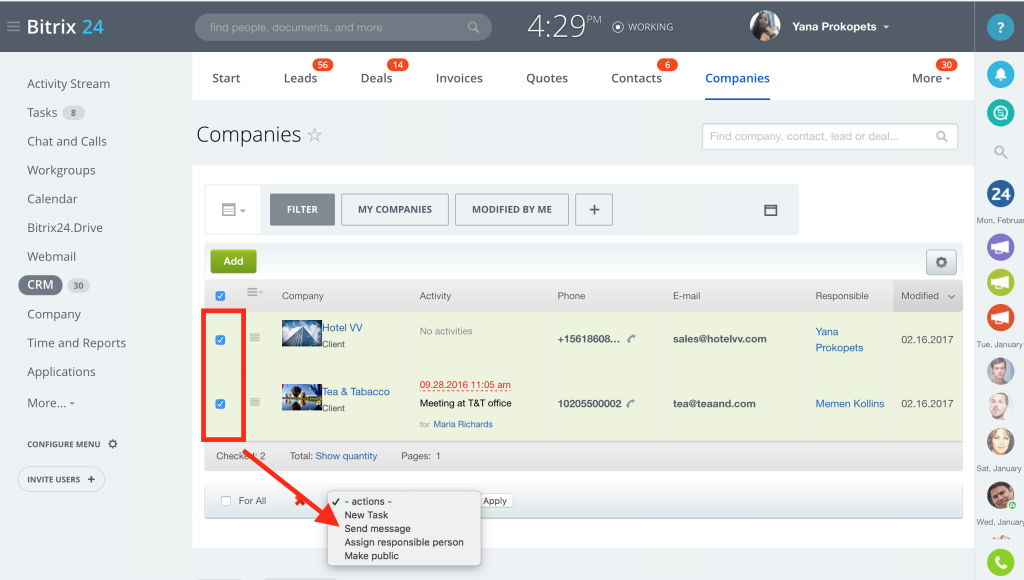Open the list view type dropdown
Image resolution: width=1024 pixels, height=580 pixels.
[x=233, y=210]
